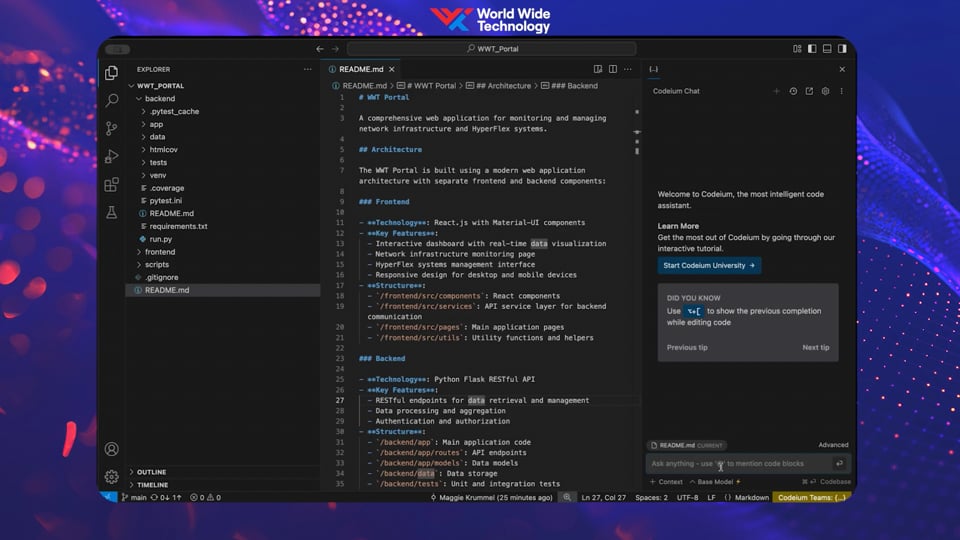Open the Testing flask view
This screenshot has width=960, height=540.
pos(111,212)
